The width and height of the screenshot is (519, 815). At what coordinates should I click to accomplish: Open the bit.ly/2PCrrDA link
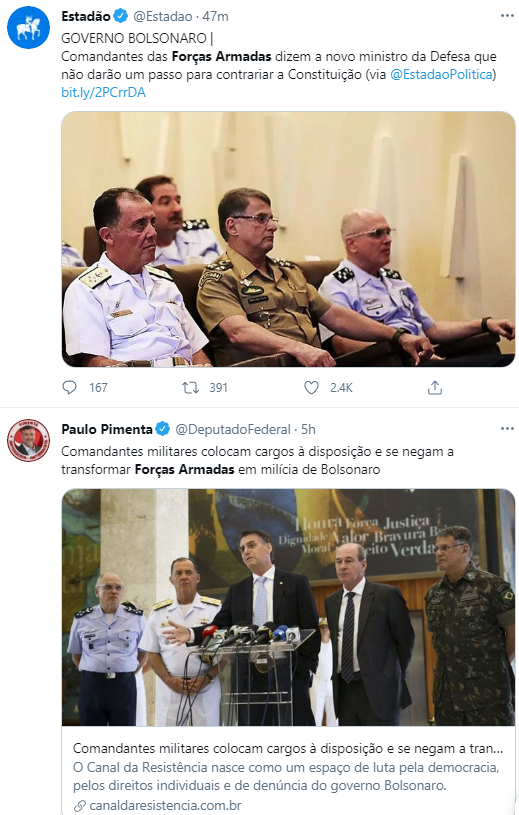click(x=103, y=93)
